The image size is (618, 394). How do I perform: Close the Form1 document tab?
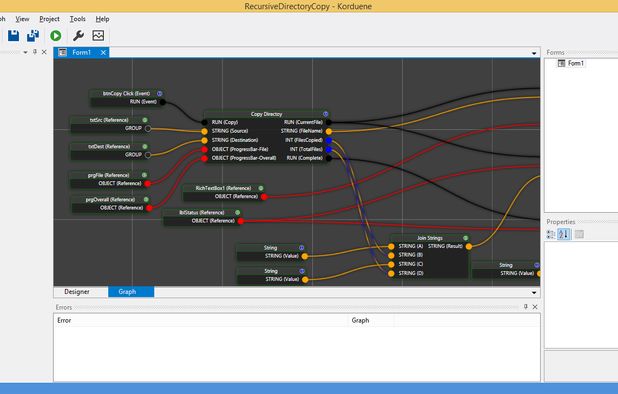103,52
